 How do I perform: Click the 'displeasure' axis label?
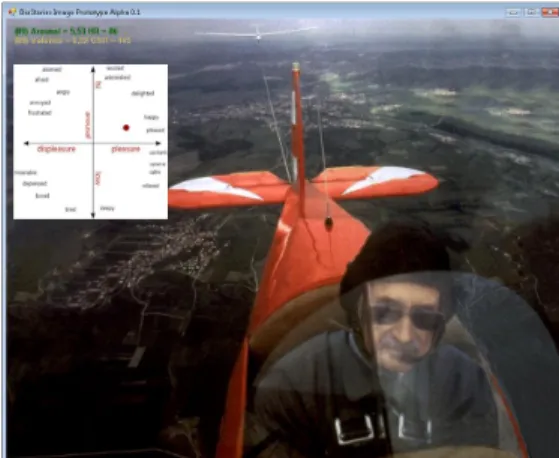click(56, 149)
